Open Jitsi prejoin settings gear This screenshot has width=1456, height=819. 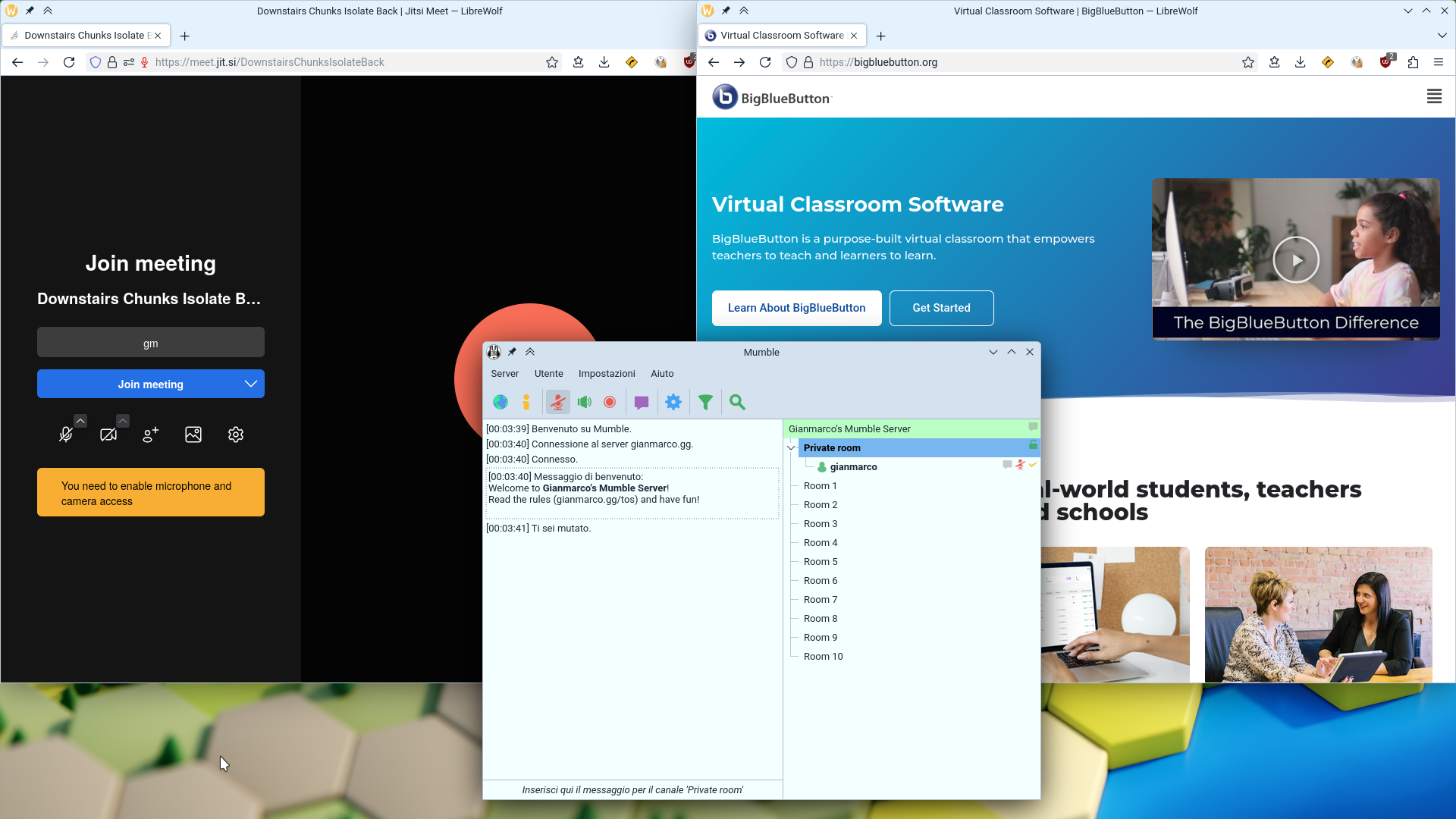[x=236, y=435]
